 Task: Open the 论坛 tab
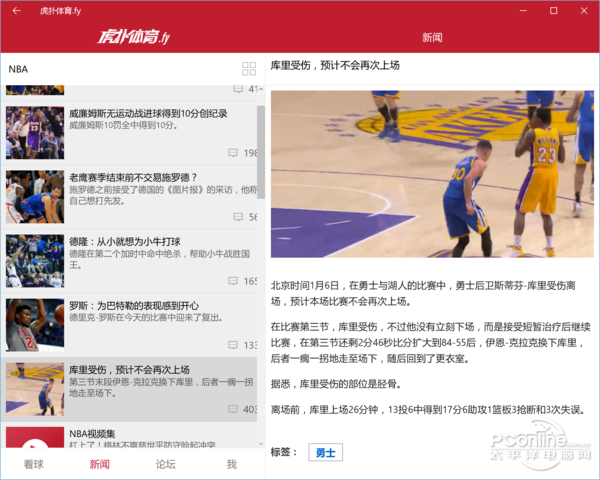pyautogui.click(x=165, y=464)
